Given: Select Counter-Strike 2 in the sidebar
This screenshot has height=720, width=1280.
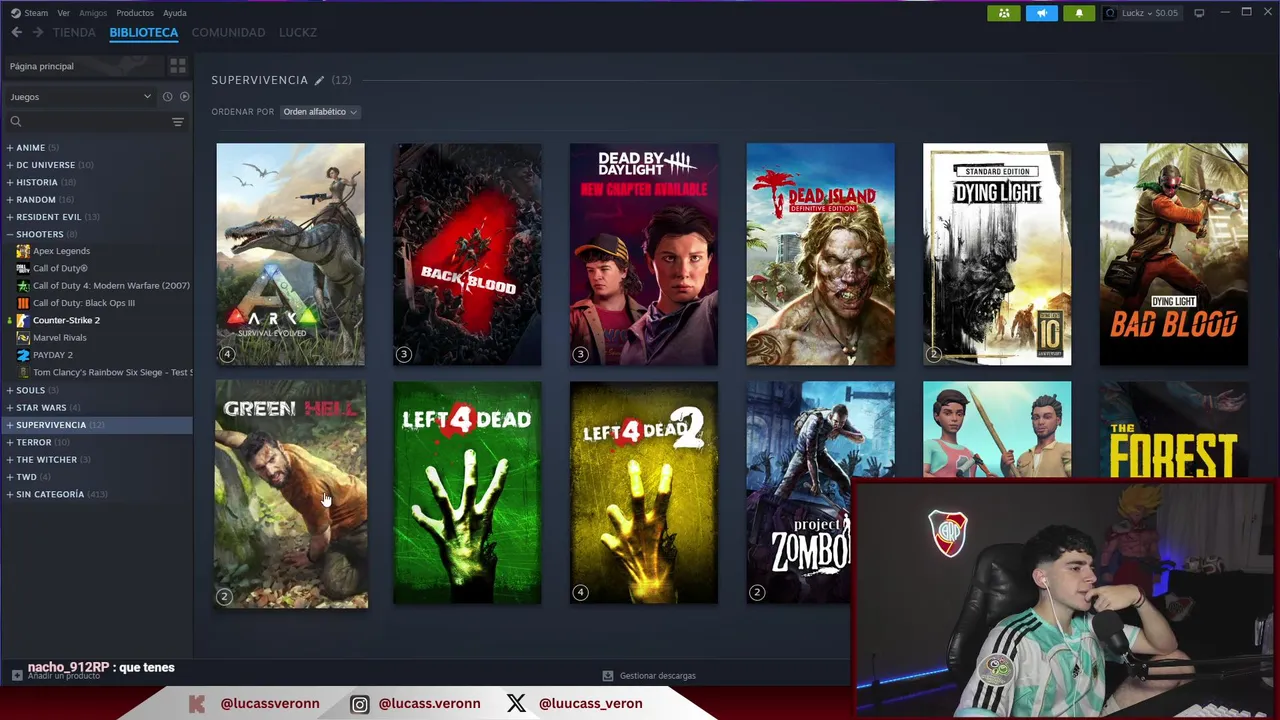Looking at the screenshot, I should (x=66, y=320).
